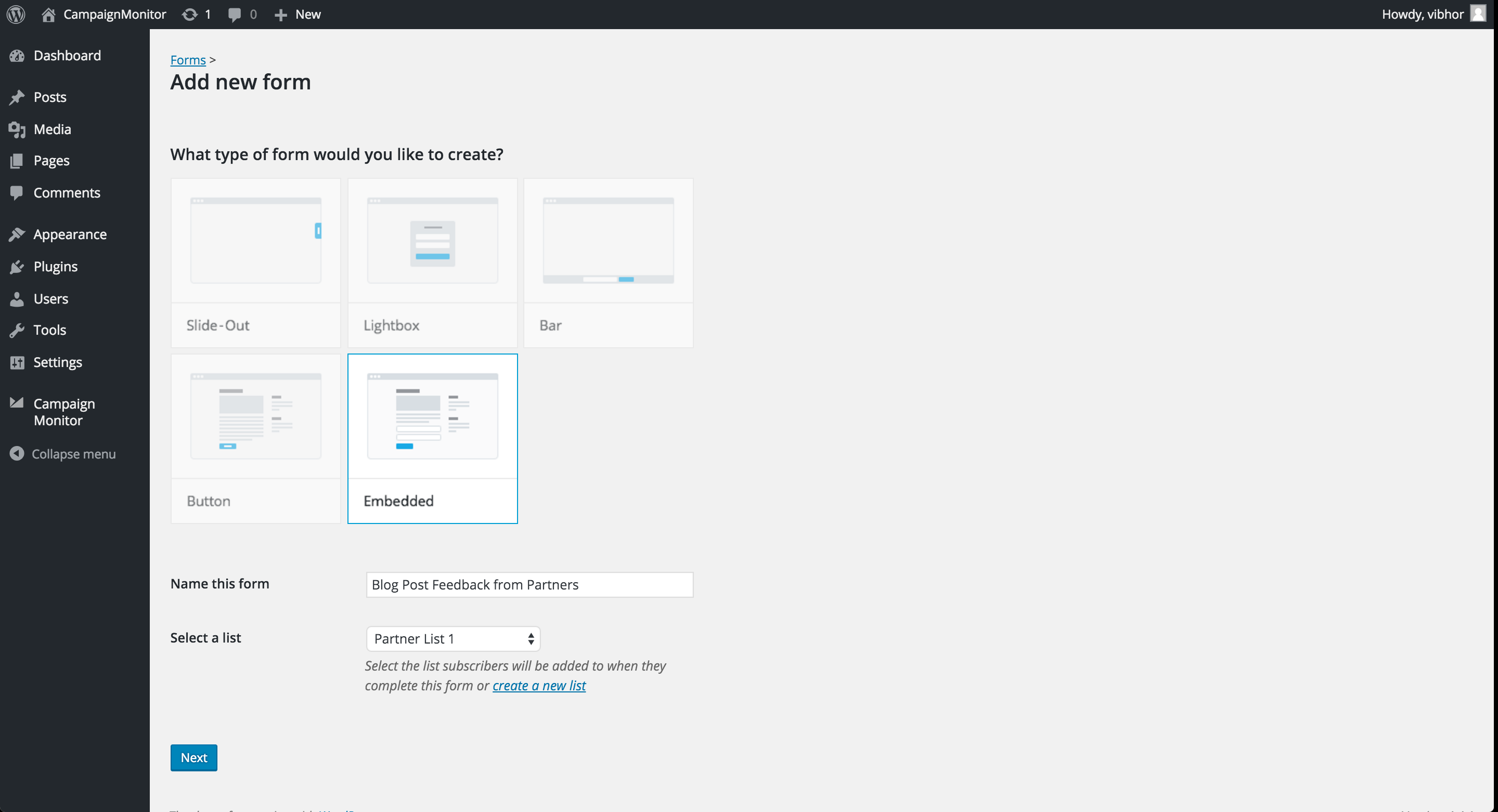Open the Dashboard menu item
This screenshot has height=812, width=1498.
pos(67,55)
